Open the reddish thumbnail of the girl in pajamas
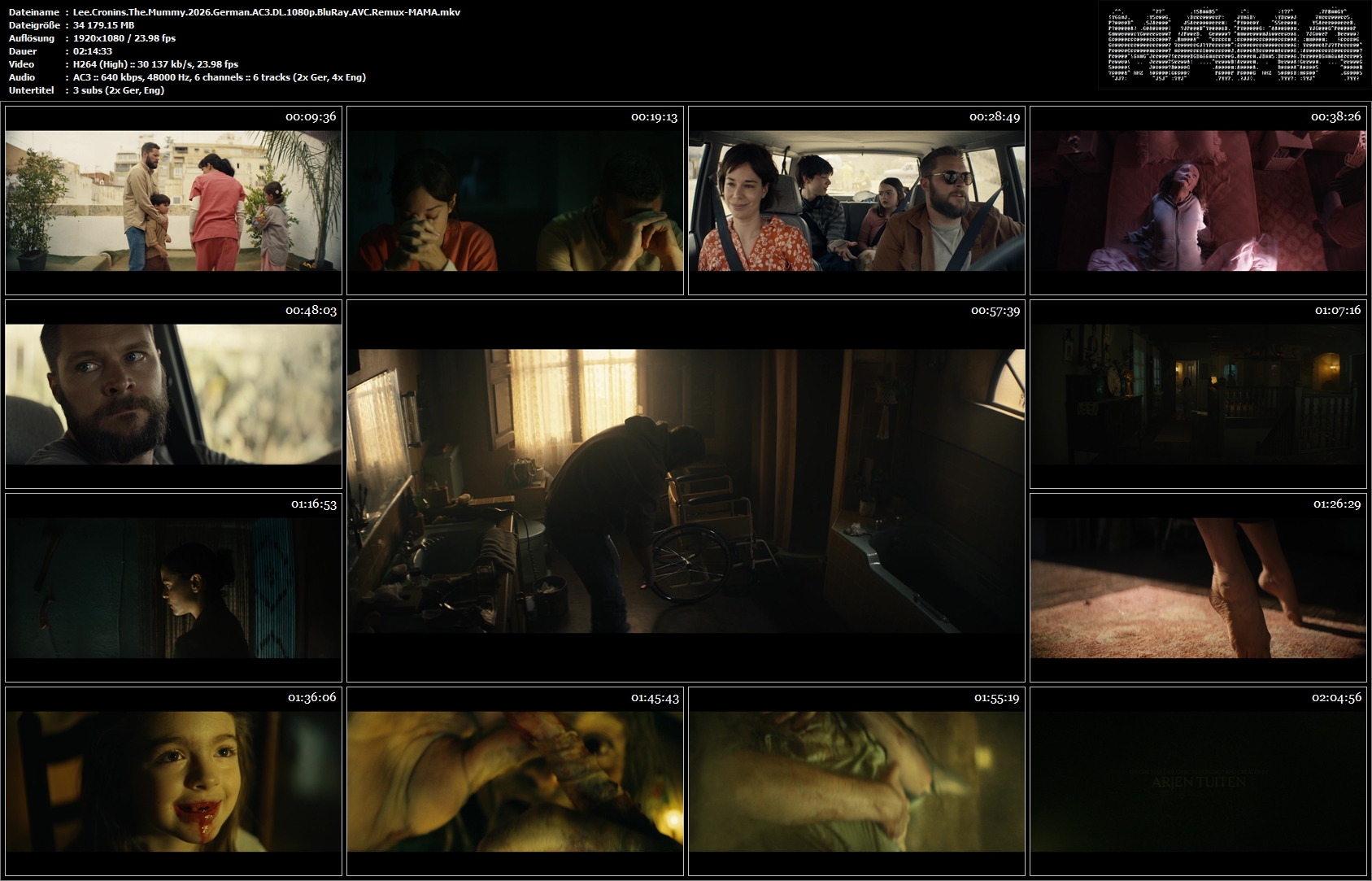Screen dimensions: 1372x881 point(1198,200)
